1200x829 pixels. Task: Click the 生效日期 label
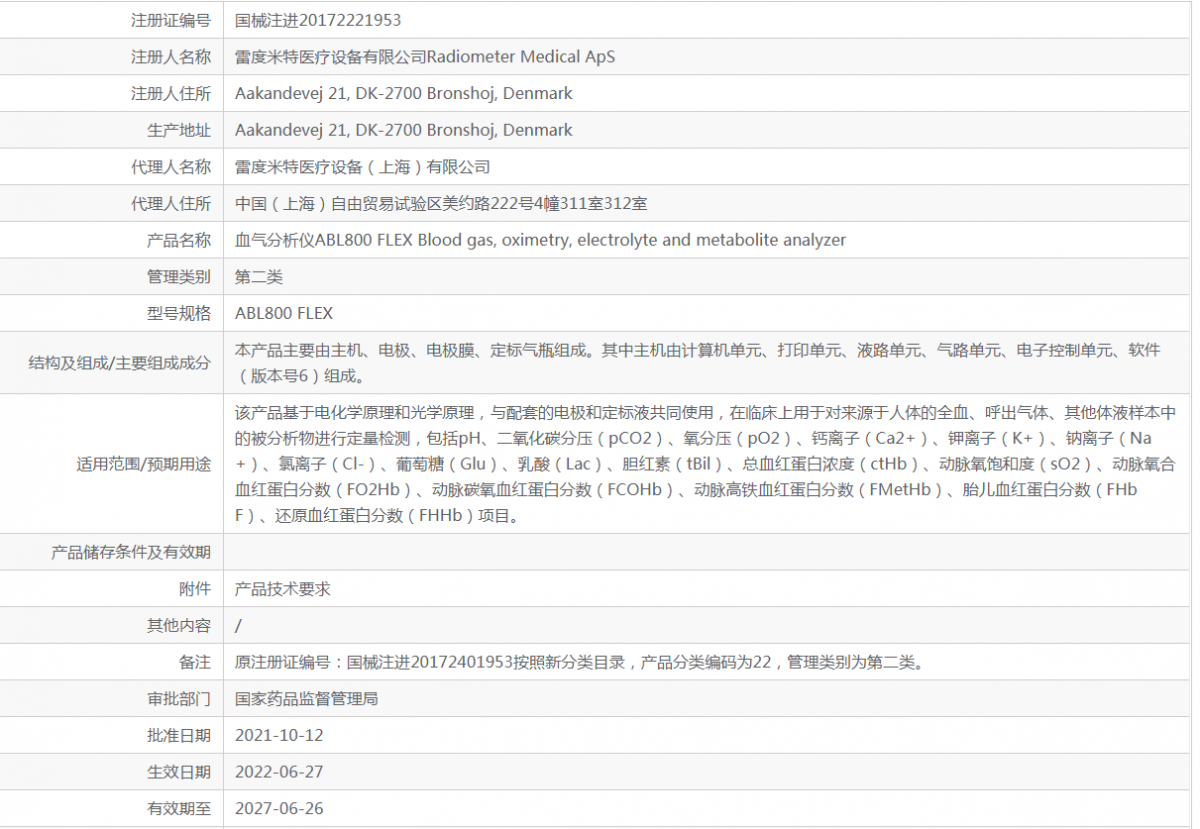point(179,772)
